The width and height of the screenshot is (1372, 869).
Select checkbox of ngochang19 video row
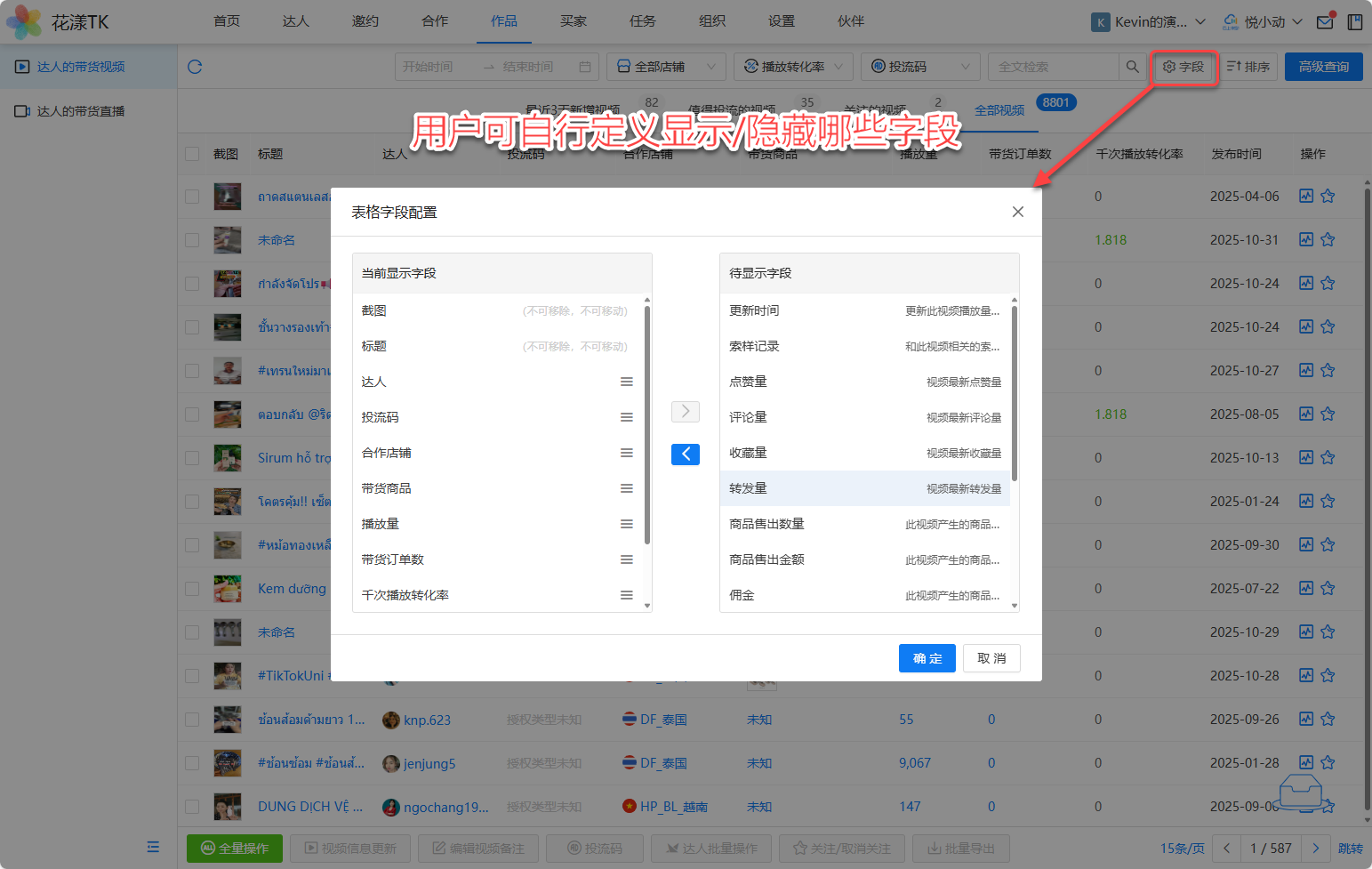tap(192, 807)
